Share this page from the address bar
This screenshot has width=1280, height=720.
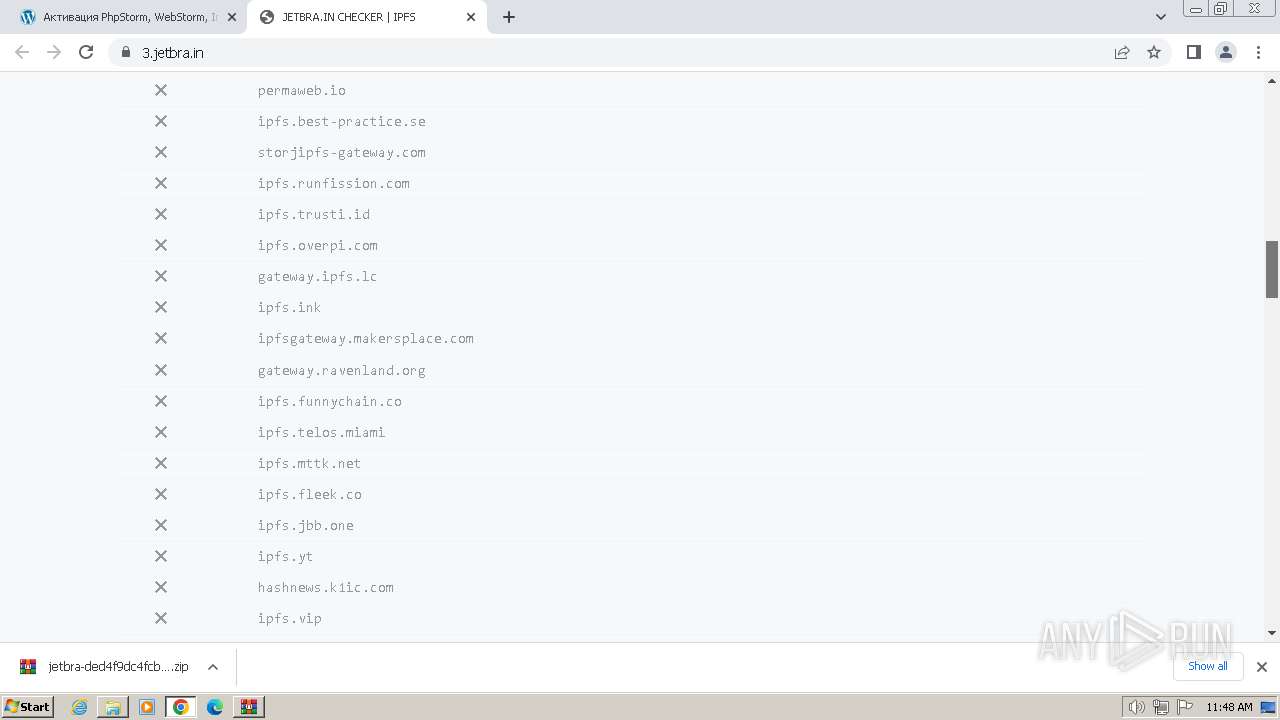(x=1122, y=52)
